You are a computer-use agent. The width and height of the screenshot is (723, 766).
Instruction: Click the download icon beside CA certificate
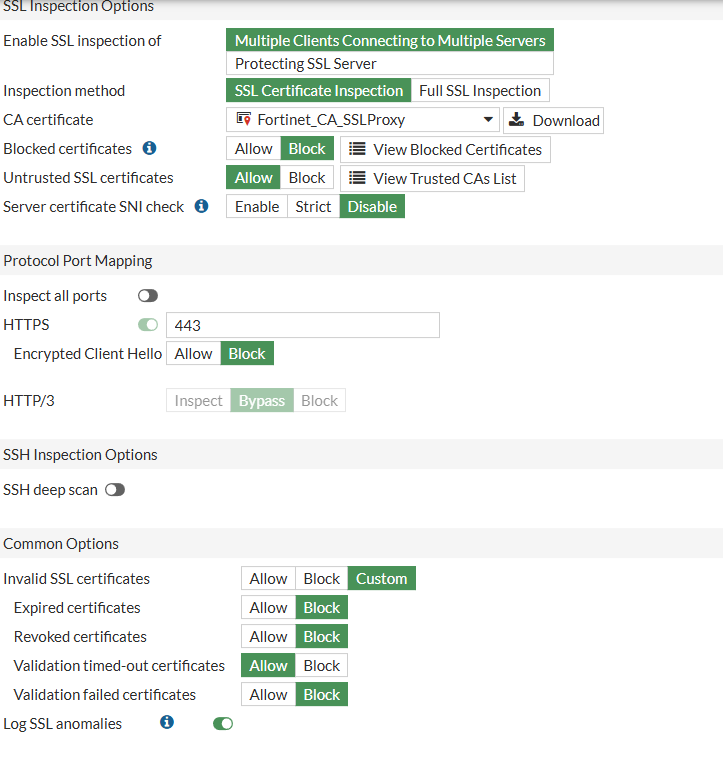click(516, 120)
